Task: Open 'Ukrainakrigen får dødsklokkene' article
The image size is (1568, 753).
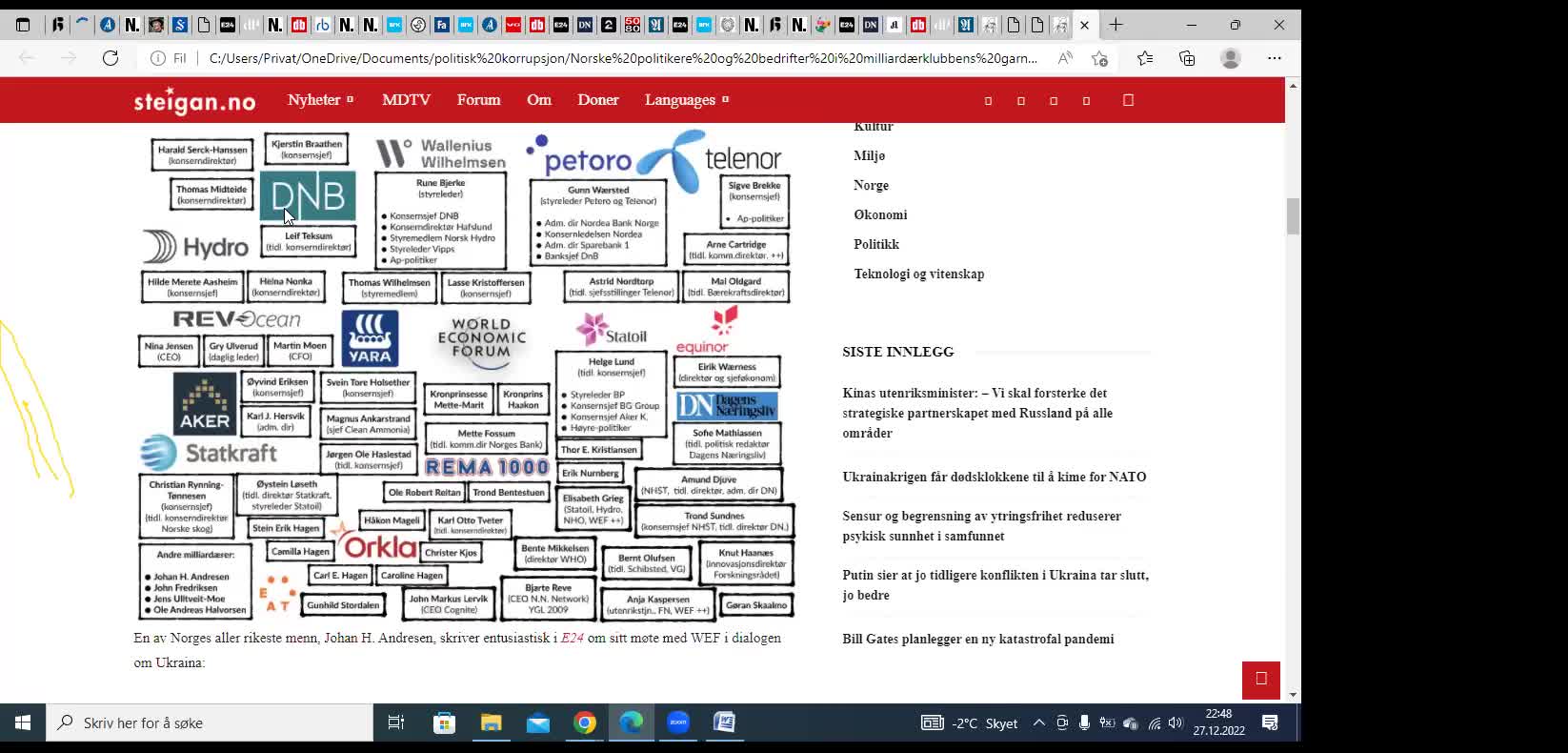Action: pyautogui.click(x=995, y=477)
